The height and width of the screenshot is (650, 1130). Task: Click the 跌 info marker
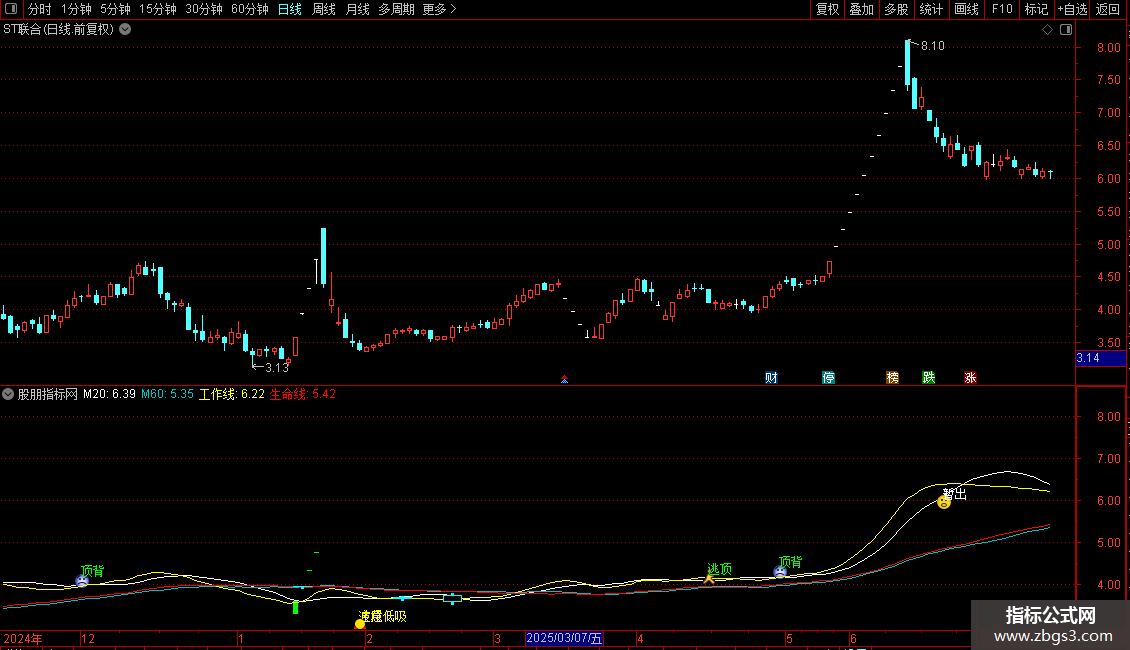click(928, 378)
